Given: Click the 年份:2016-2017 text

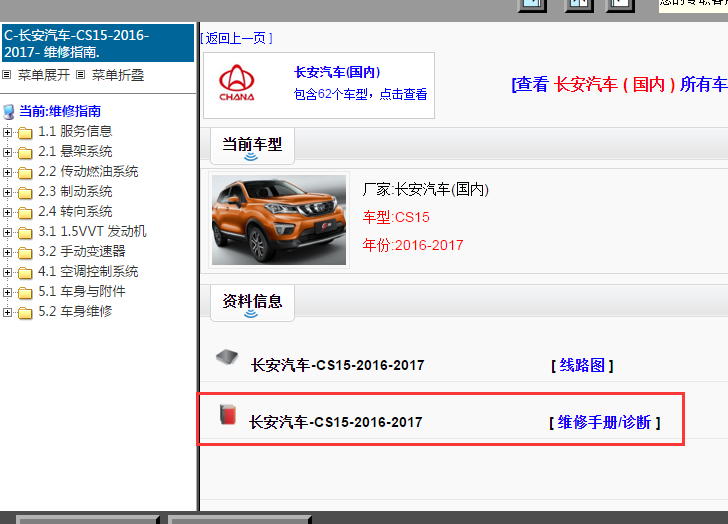Looking at the screenshot, I should point(413,245).
